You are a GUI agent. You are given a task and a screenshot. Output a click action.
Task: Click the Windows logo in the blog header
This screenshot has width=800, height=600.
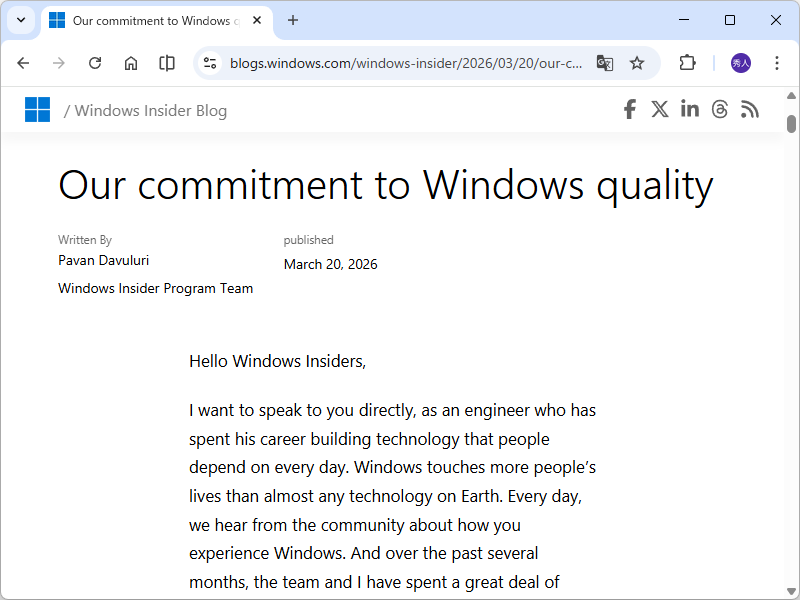37,109
